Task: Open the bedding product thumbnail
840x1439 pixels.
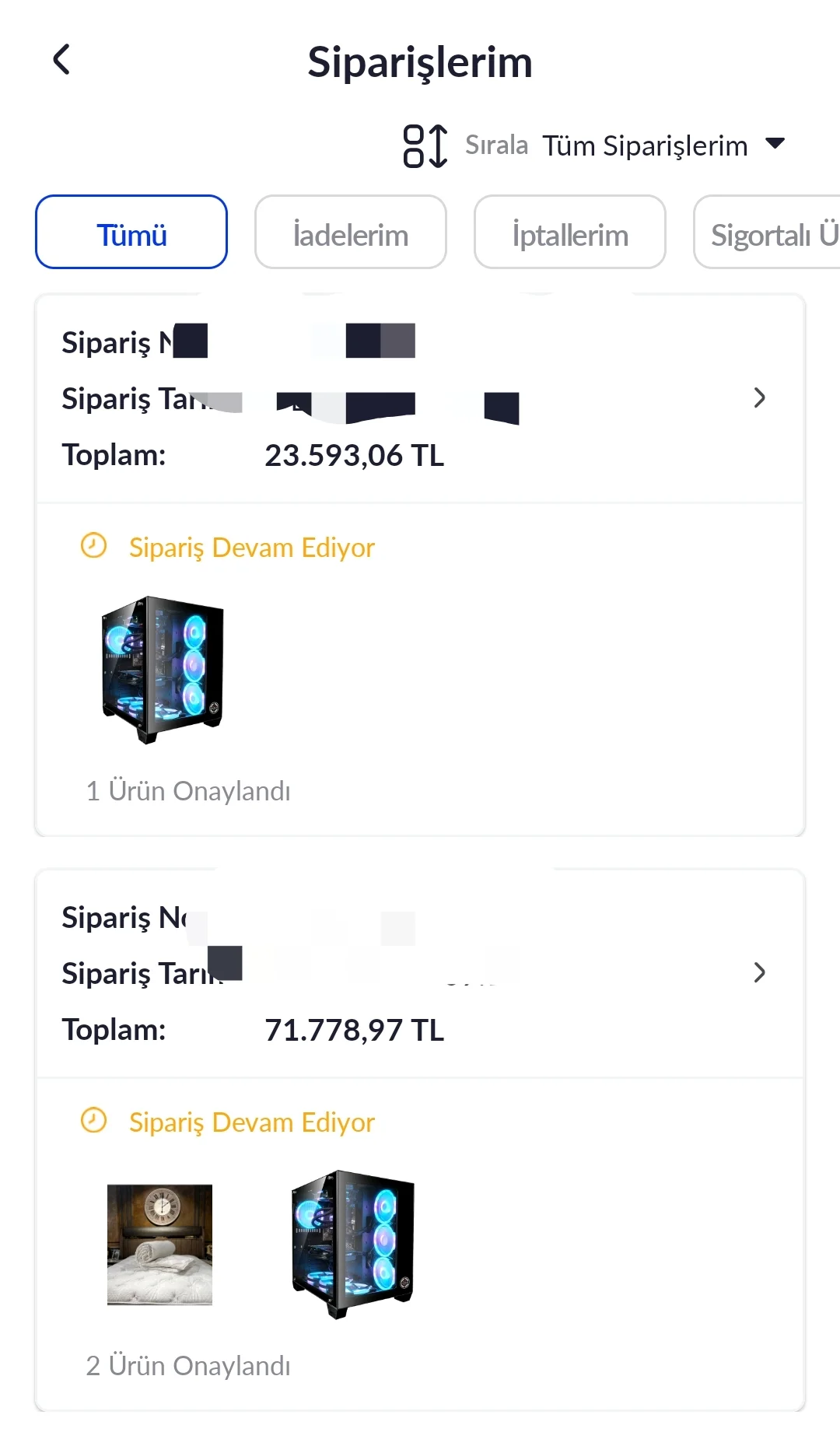Action: pyautogui.click(x=159, y=1244)
